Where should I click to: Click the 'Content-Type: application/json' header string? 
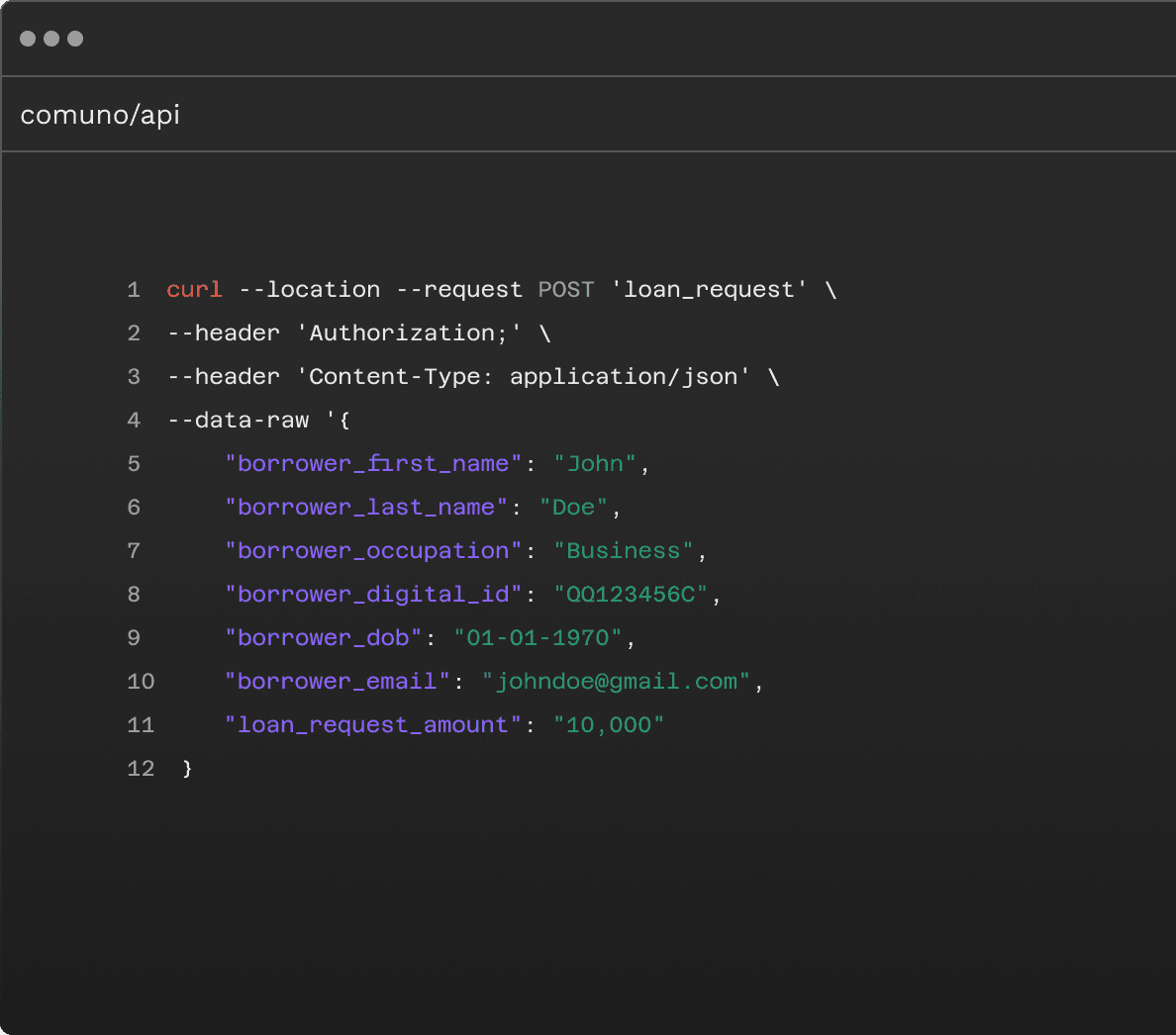click(x=524, y=377)
